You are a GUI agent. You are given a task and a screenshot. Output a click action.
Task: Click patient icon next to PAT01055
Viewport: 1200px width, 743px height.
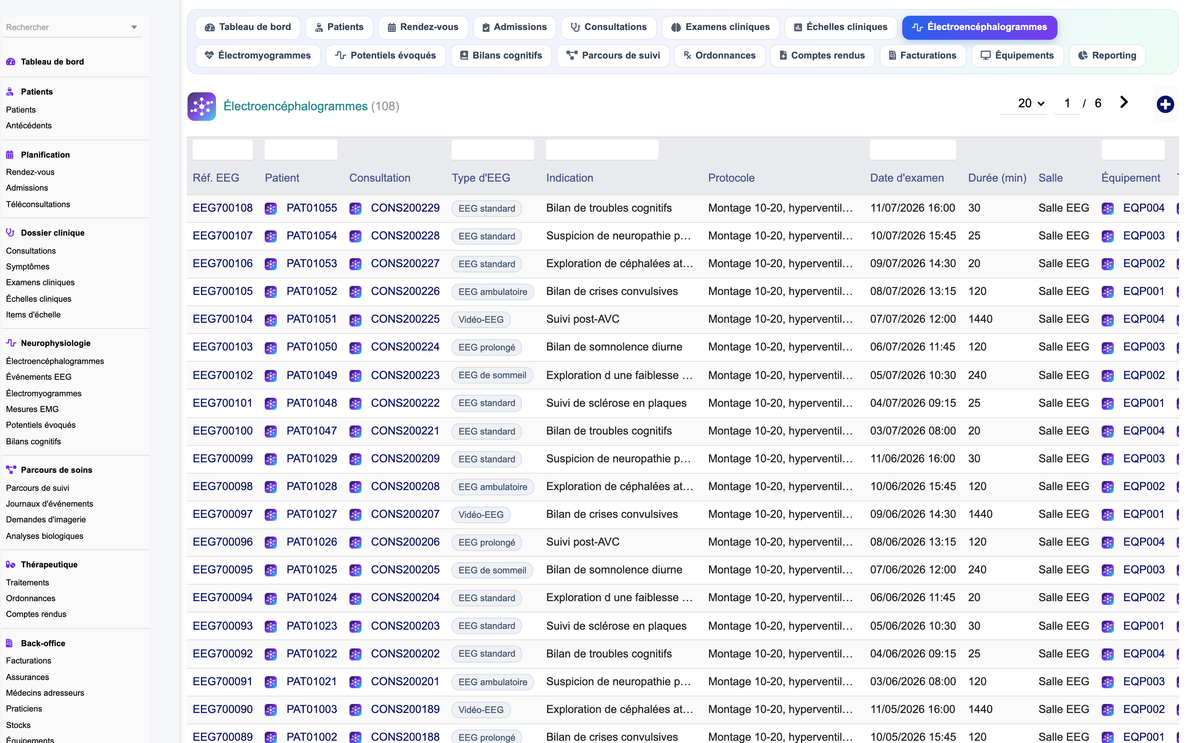271,208
